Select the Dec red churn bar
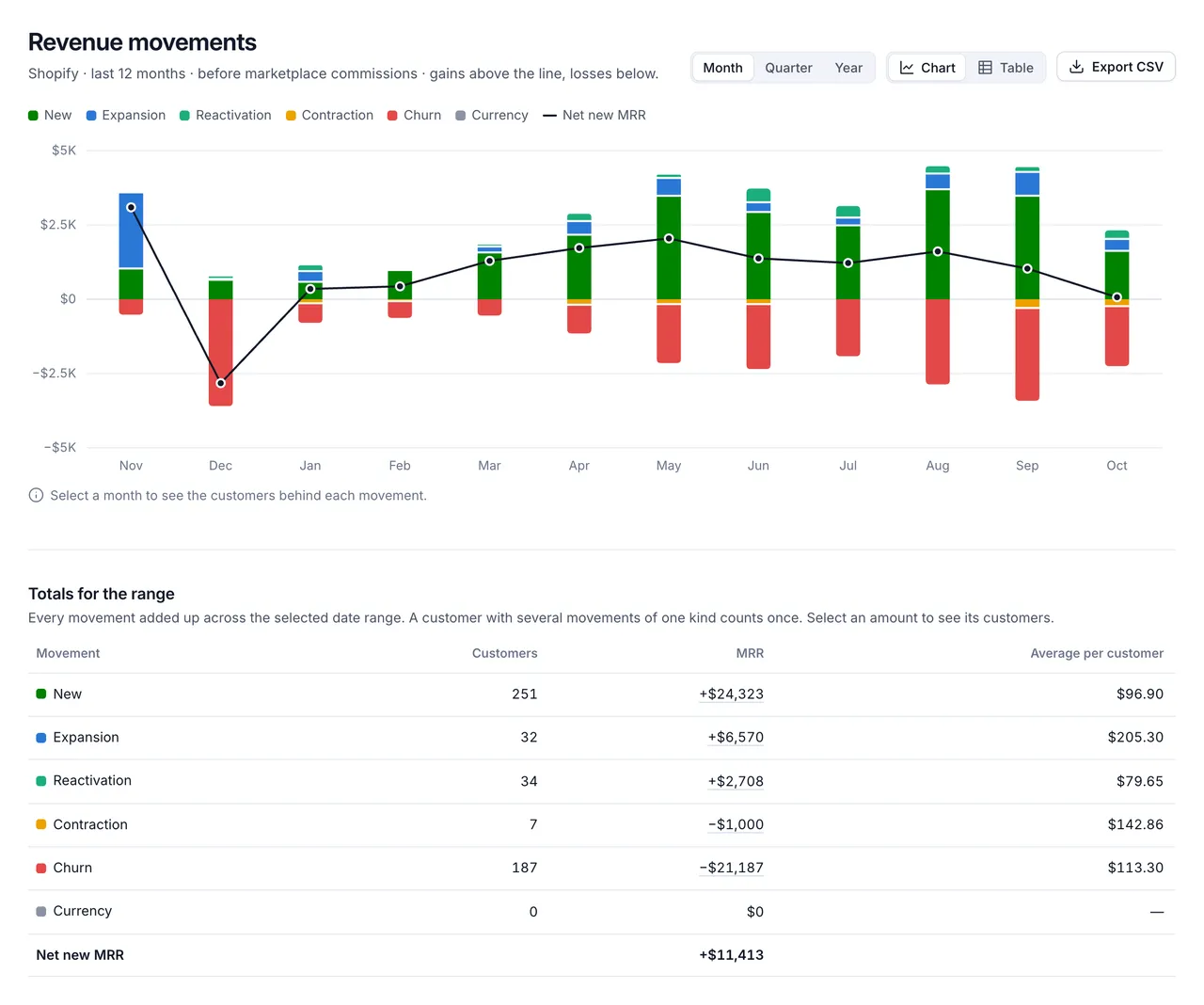 [220, 353]
